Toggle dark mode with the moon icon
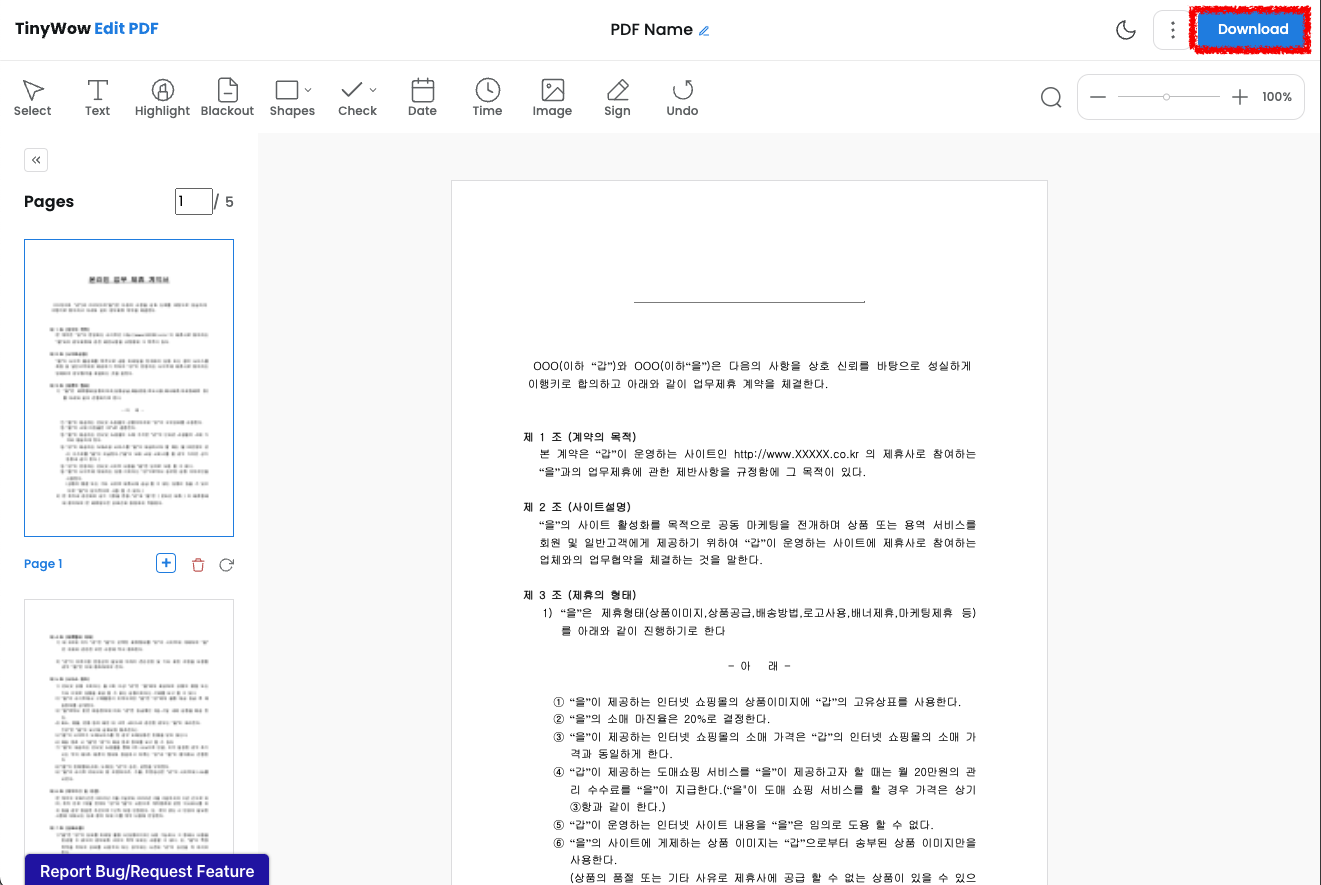1321x885 pixels. point(1125,29)
